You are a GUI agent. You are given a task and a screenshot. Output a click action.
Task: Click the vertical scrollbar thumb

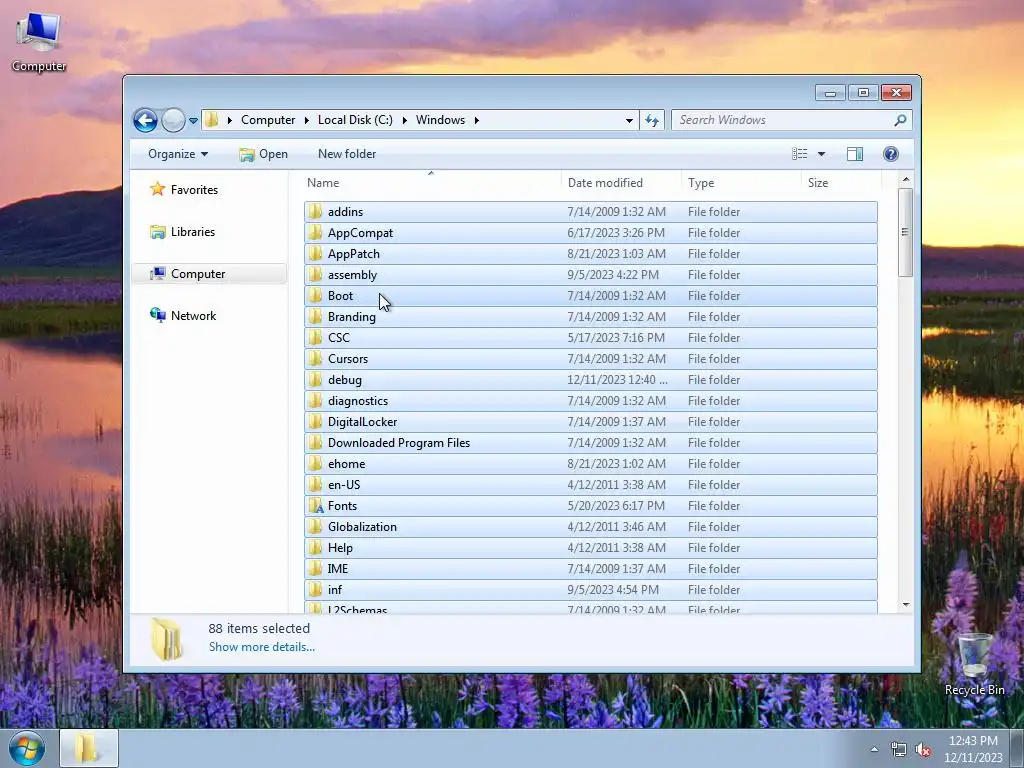(905, 232)
